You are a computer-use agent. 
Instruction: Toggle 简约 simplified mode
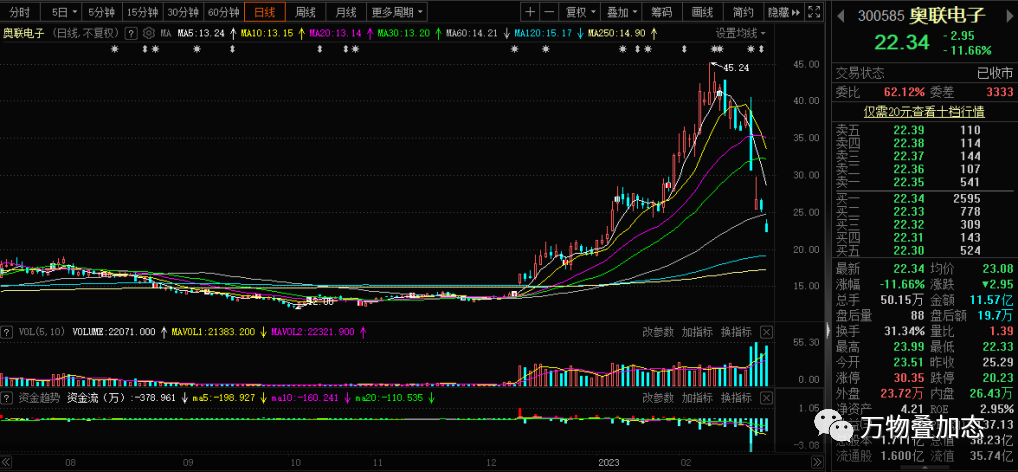click(x=742, y=13)
